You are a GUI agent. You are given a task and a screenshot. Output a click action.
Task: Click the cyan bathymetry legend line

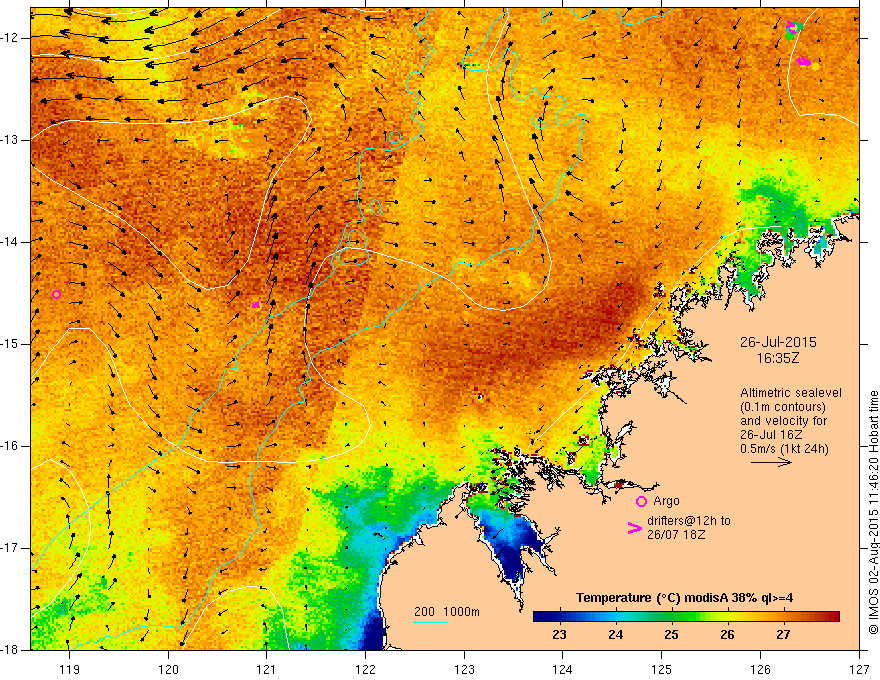[430, 622]
